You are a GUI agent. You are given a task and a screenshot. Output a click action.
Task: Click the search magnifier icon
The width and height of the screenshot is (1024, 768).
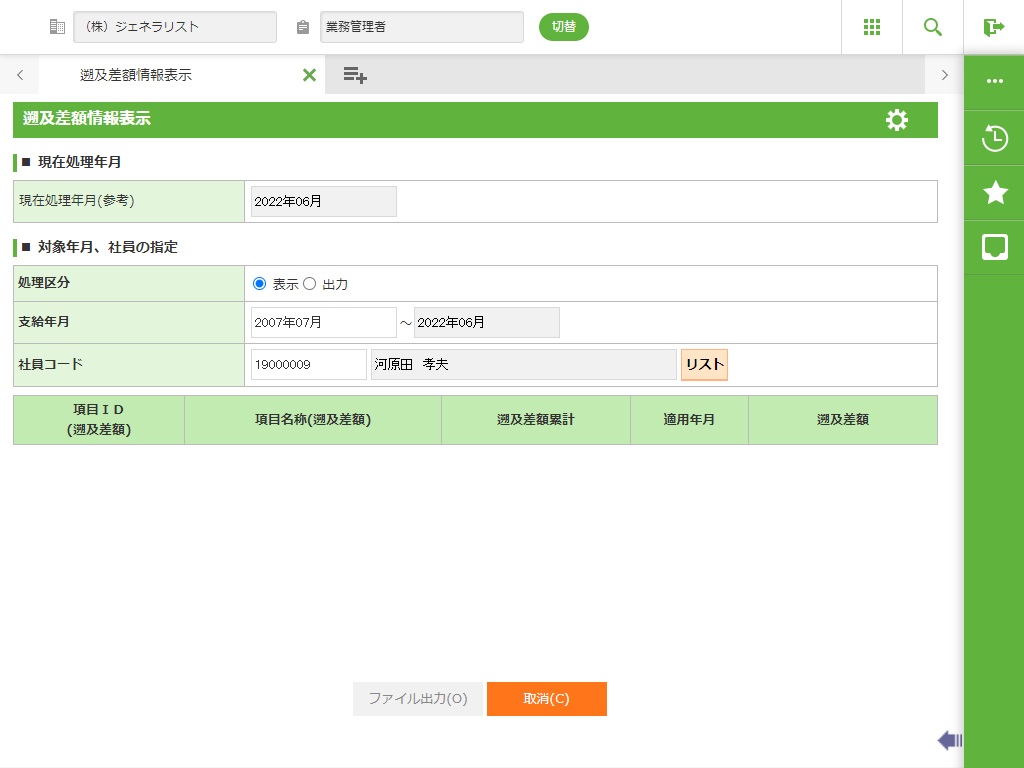933,27
